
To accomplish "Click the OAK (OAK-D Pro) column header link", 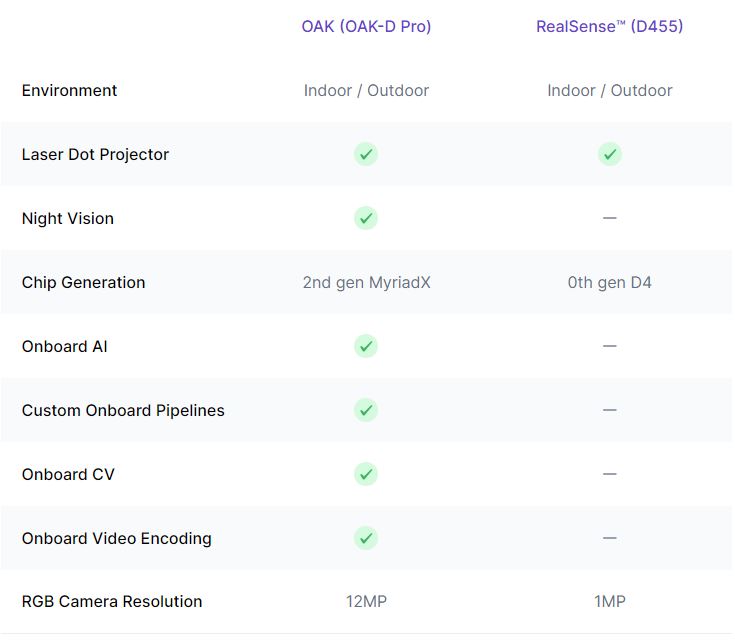I will [366, 27].
